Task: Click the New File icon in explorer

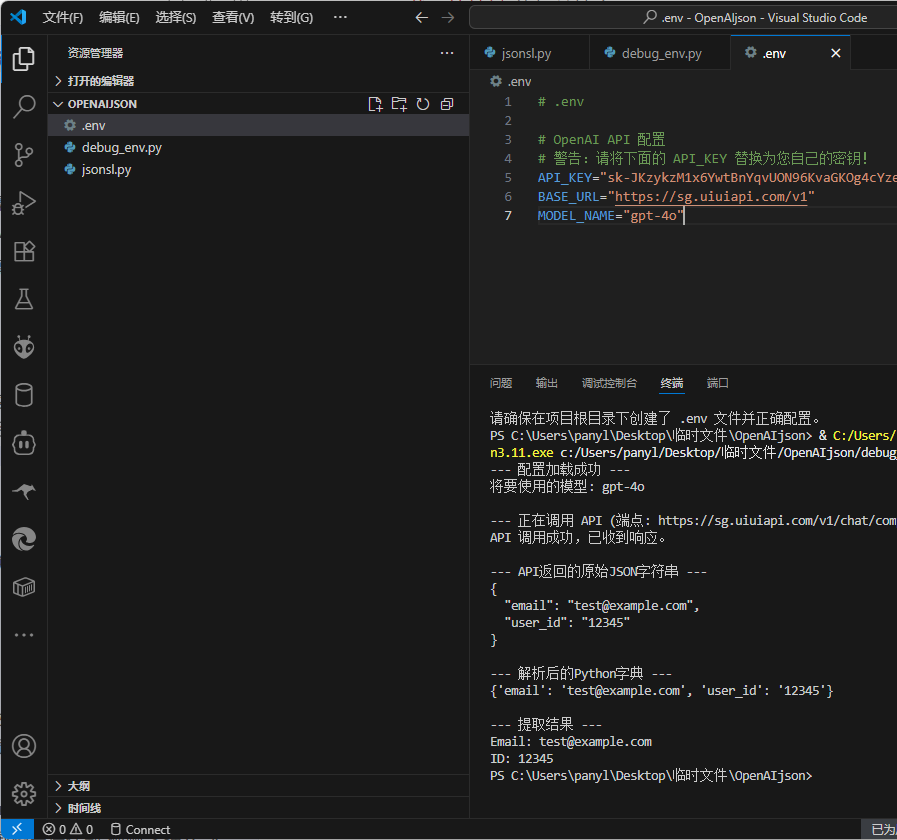Action: click(x=375, y=104)
